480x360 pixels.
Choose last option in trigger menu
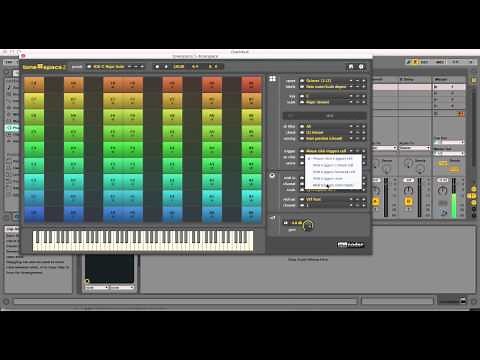click(333, 185)
